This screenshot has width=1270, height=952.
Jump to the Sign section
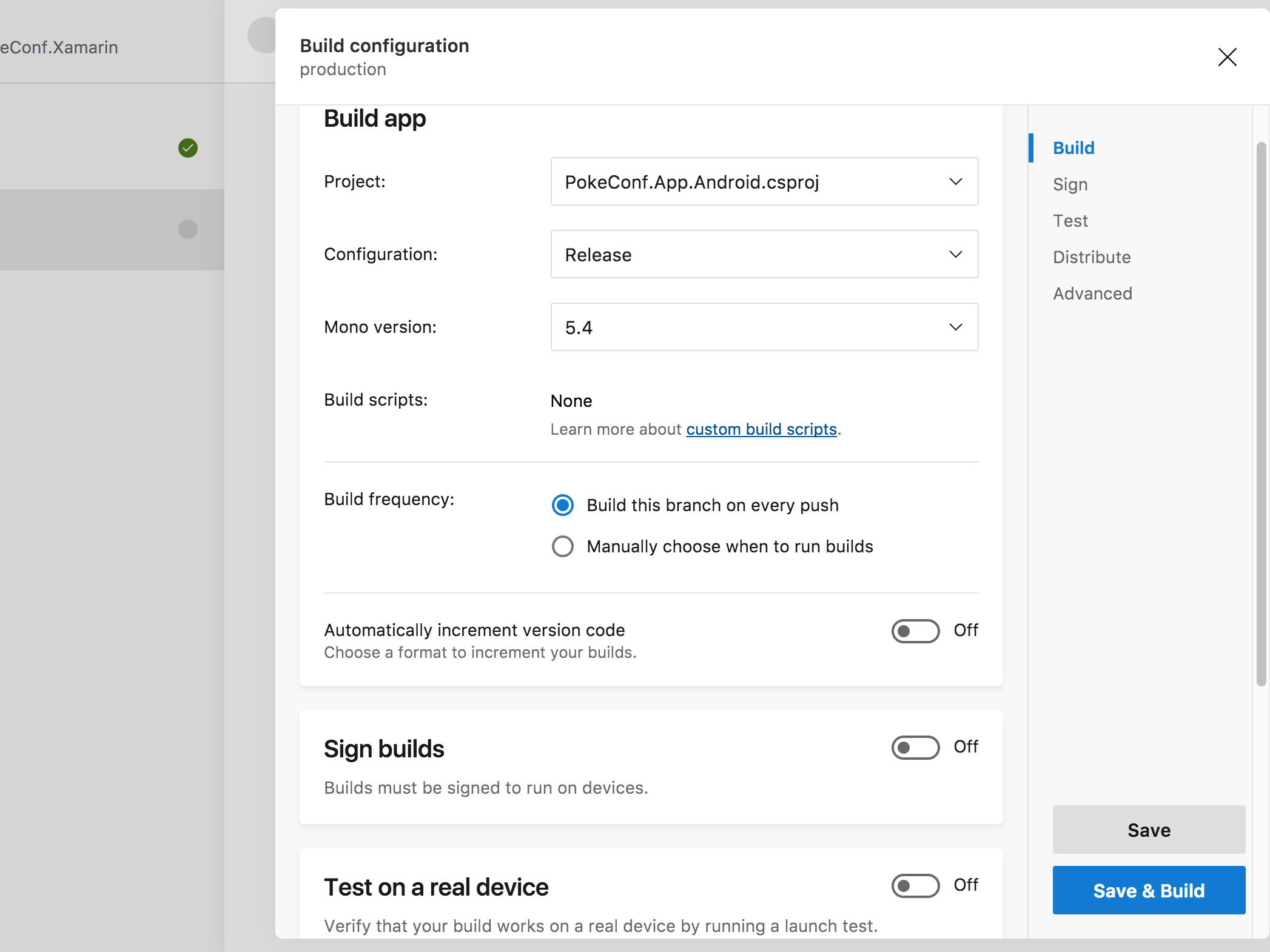coord(1070,184)
